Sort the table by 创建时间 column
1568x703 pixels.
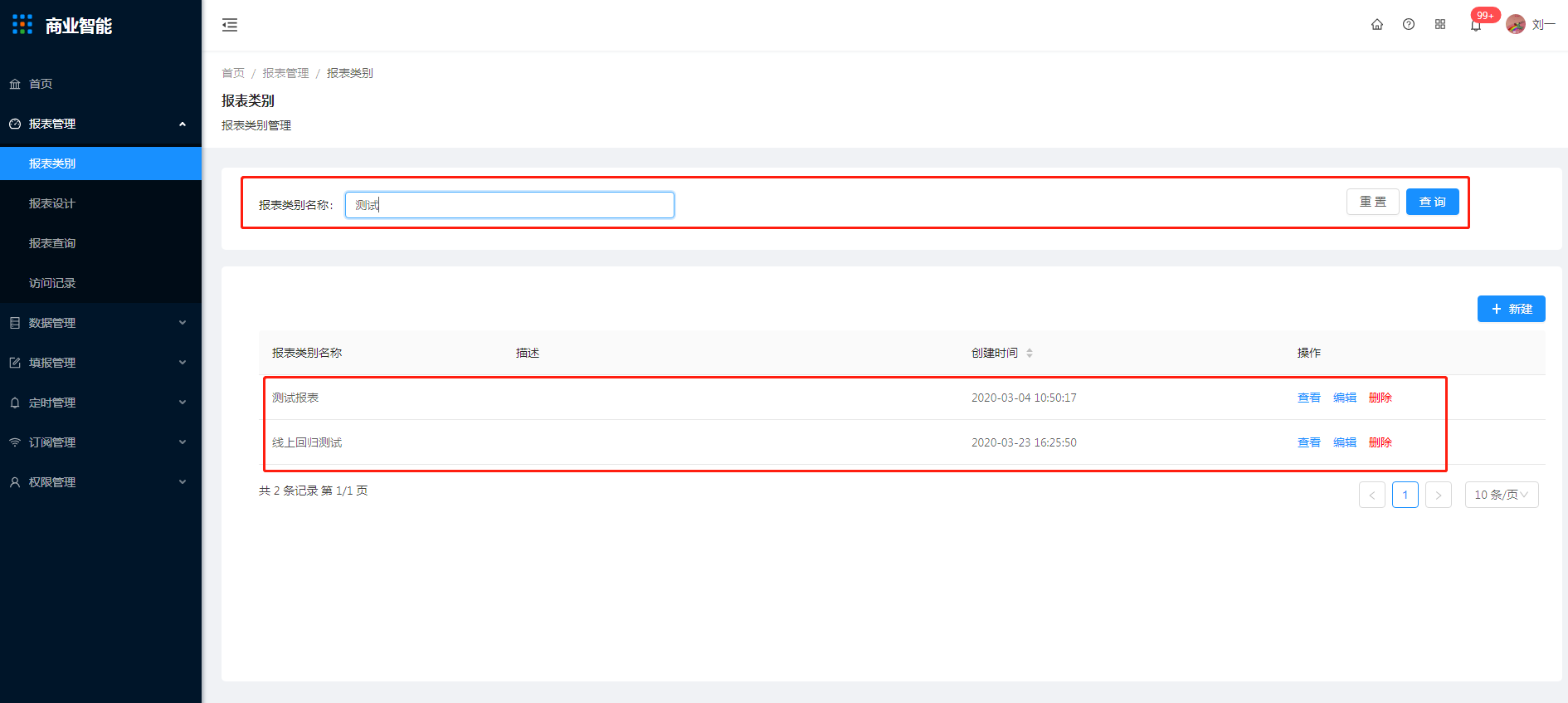click(x=1030, y=353)
